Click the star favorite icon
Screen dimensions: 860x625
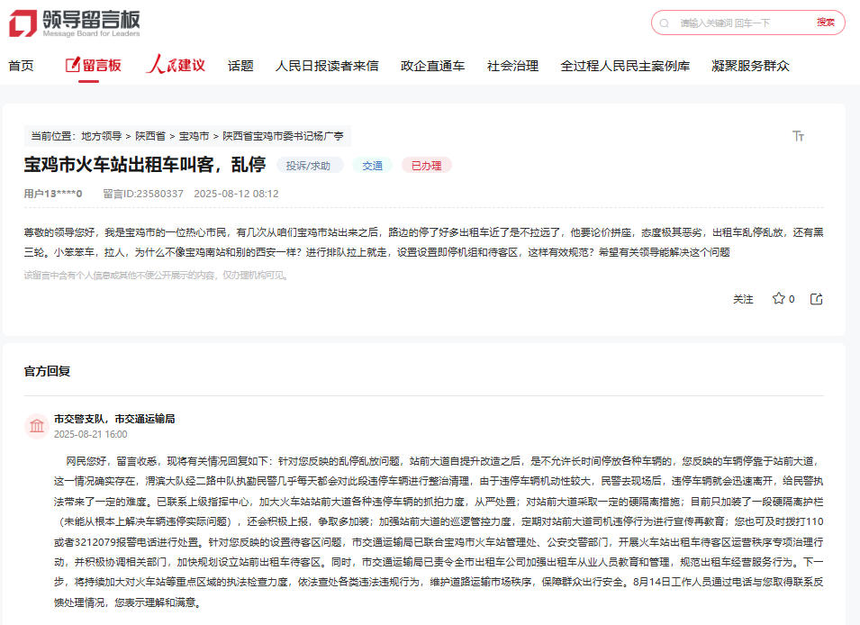pos(778,299)
